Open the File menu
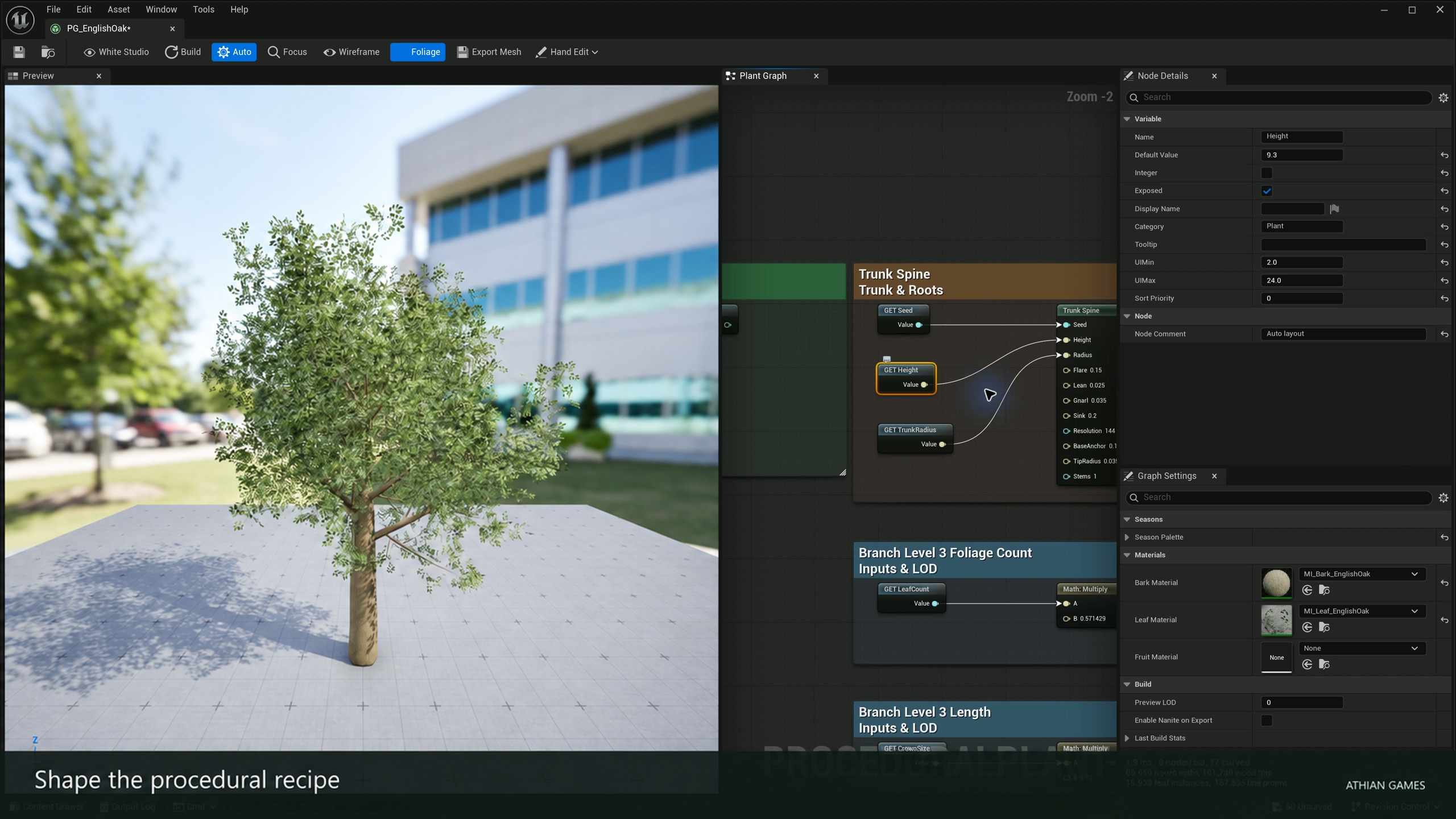Screen dimensions: 1456x819 (x=53, y=10)
